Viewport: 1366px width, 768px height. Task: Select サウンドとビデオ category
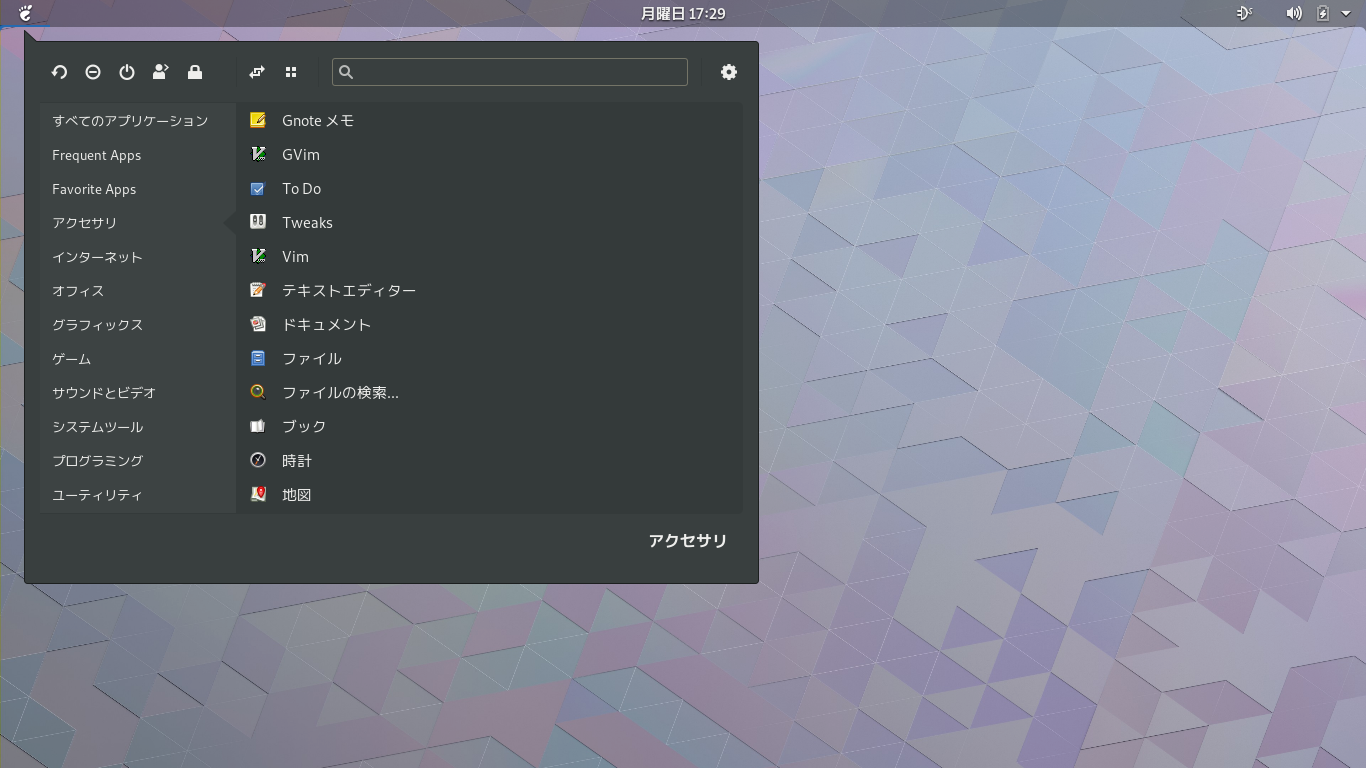[138, 392]
